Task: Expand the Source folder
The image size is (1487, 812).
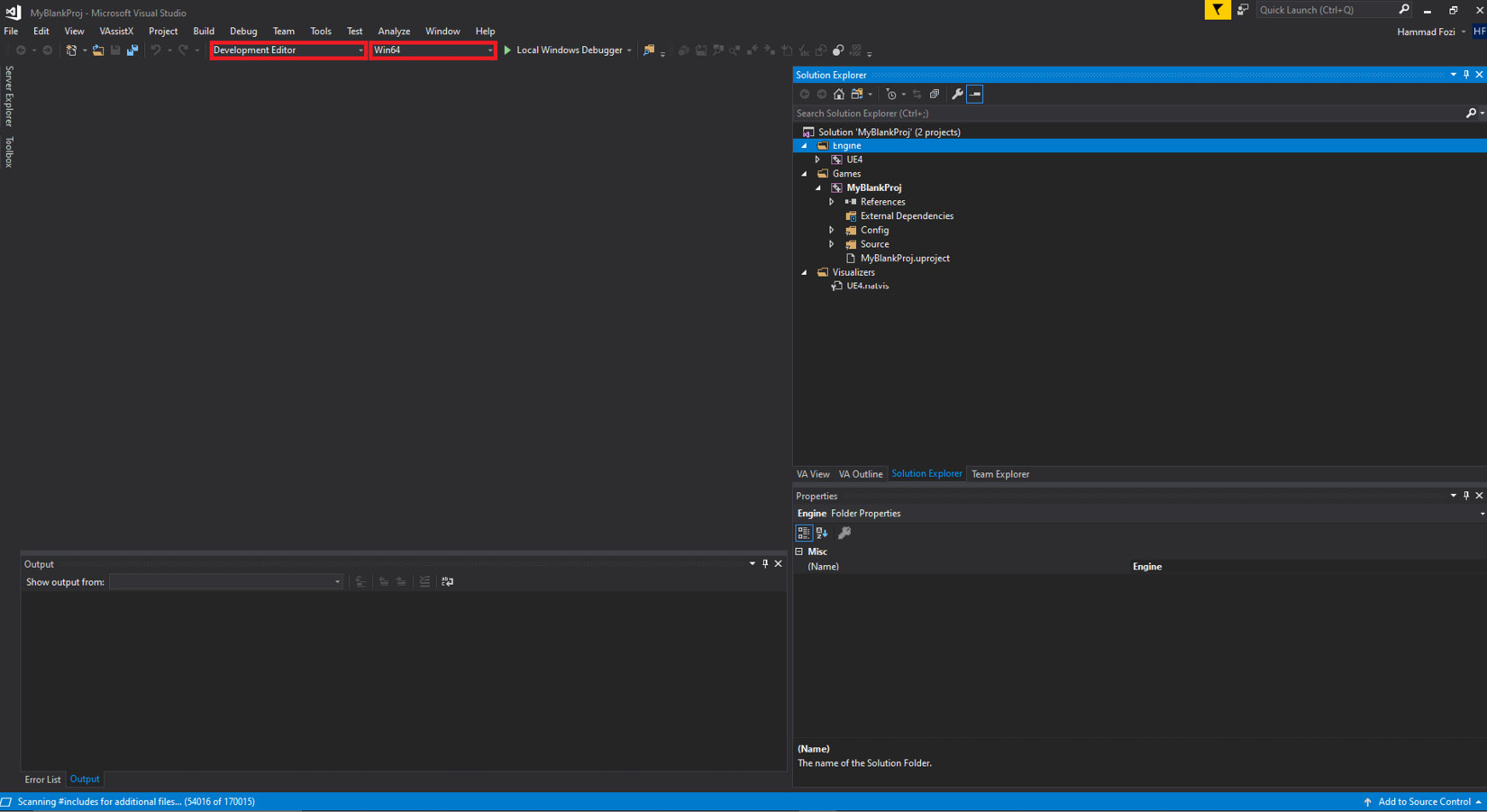Action: (x=832, y=244)
